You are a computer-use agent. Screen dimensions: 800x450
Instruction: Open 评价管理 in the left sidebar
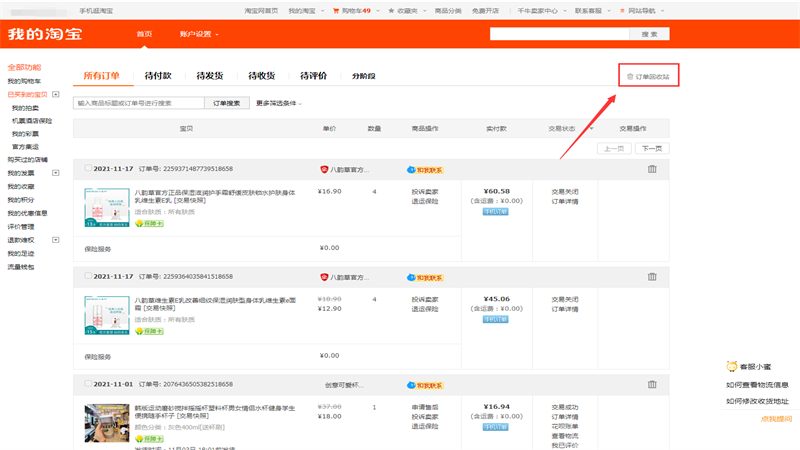tap(21, 227)
